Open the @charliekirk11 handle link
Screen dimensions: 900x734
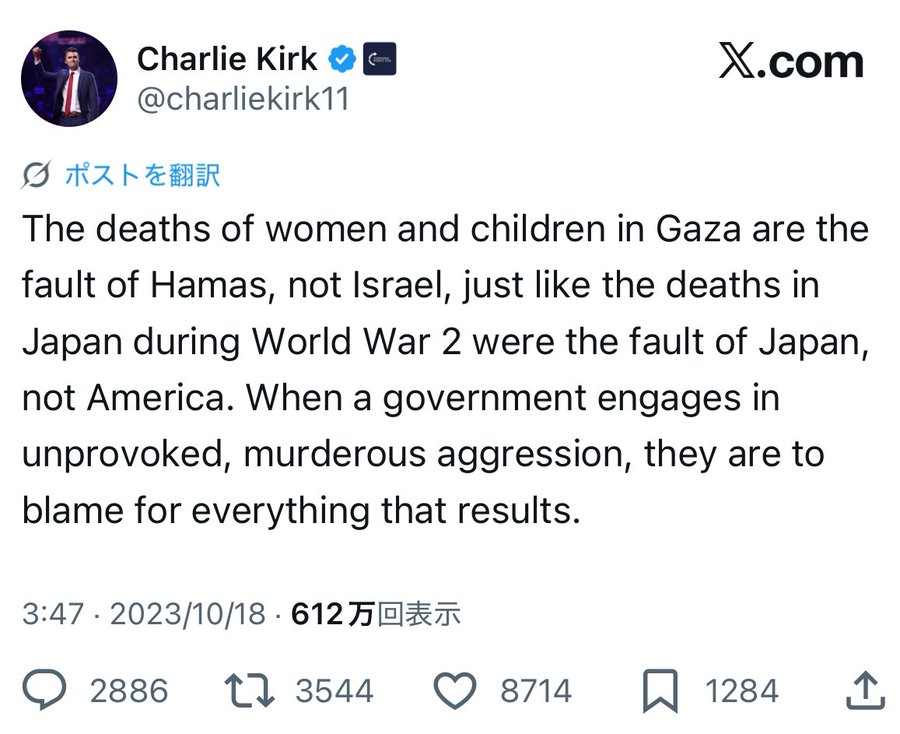(242, 100)
